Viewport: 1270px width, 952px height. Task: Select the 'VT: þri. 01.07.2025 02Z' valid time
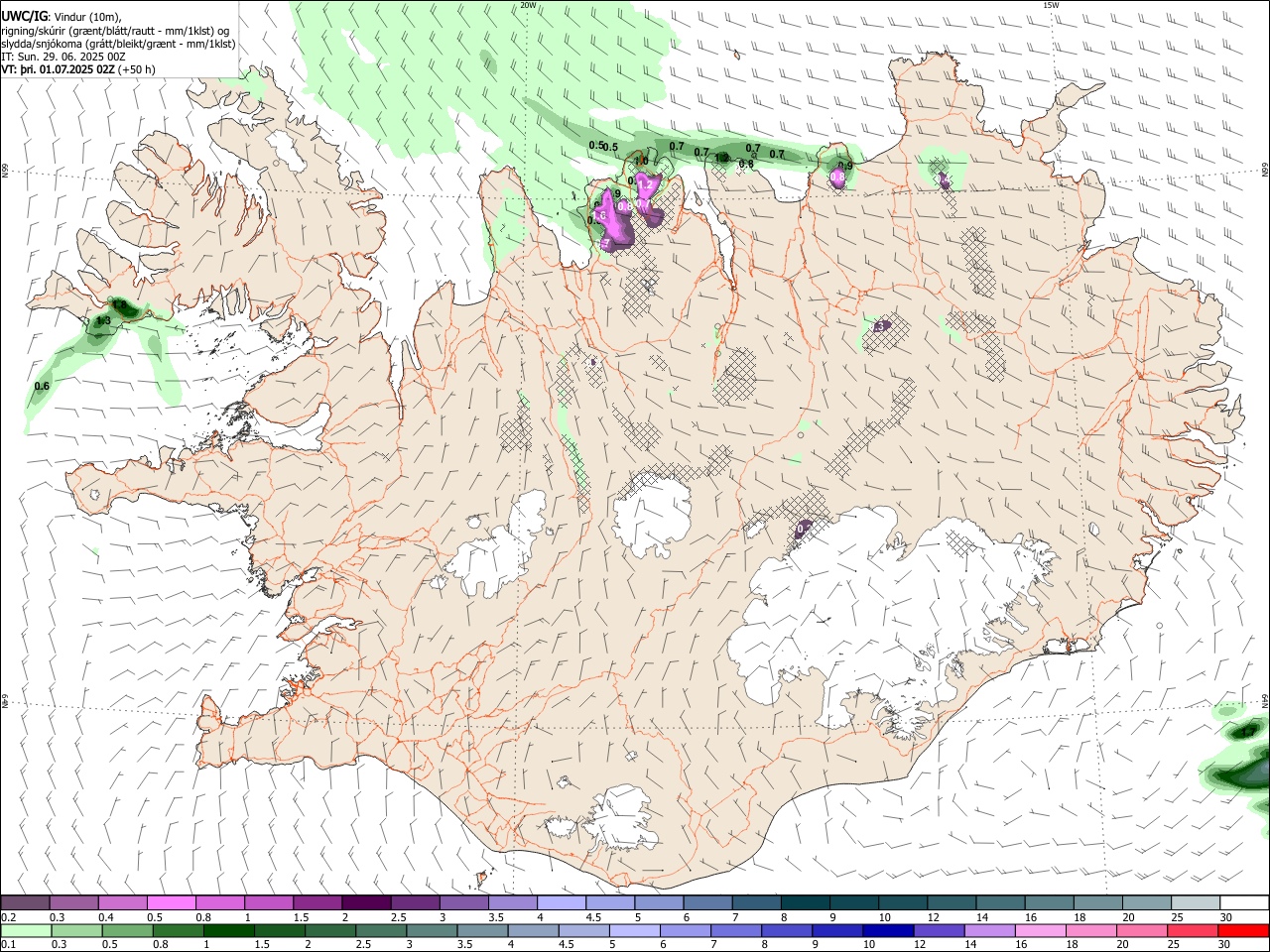pos(58,69)
